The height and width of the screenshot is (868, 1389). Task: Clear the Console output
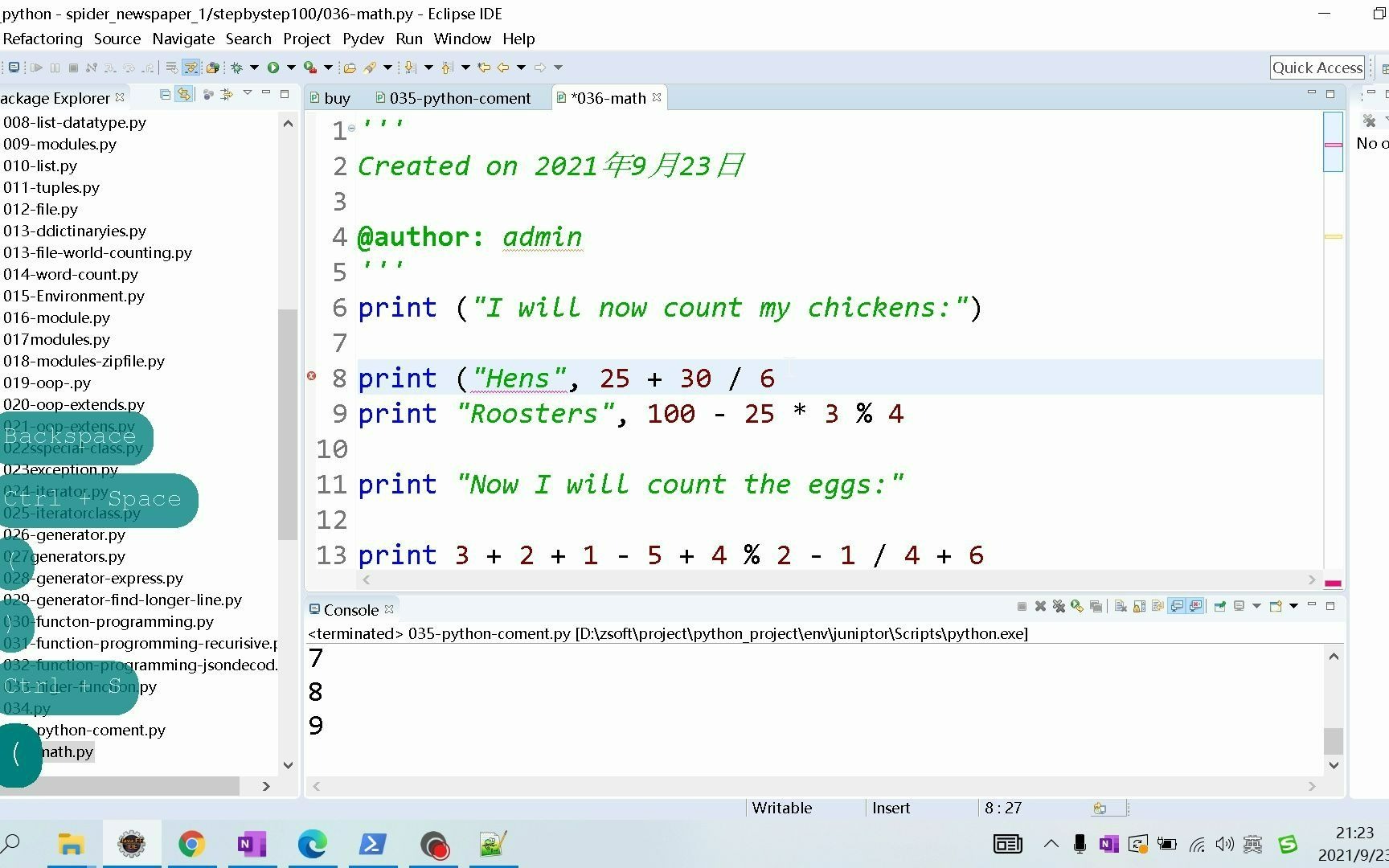coord(1121,606)
